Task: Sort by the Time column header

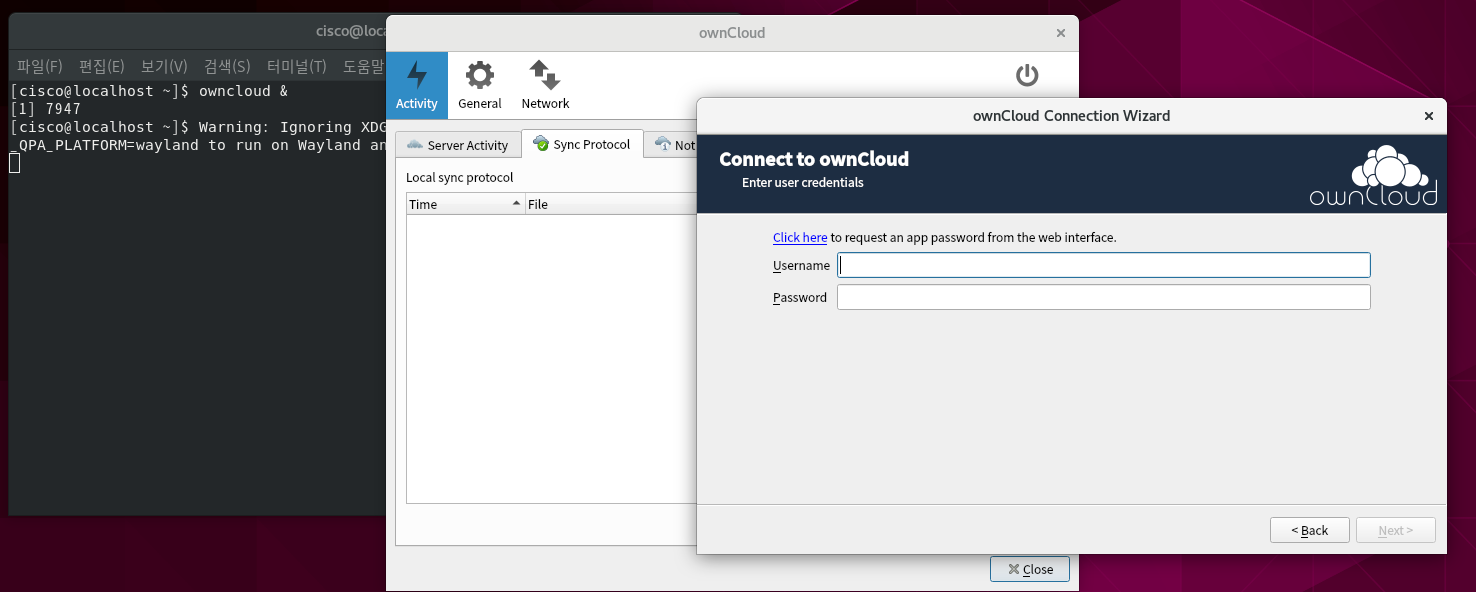Action: (x=465, y=204)
